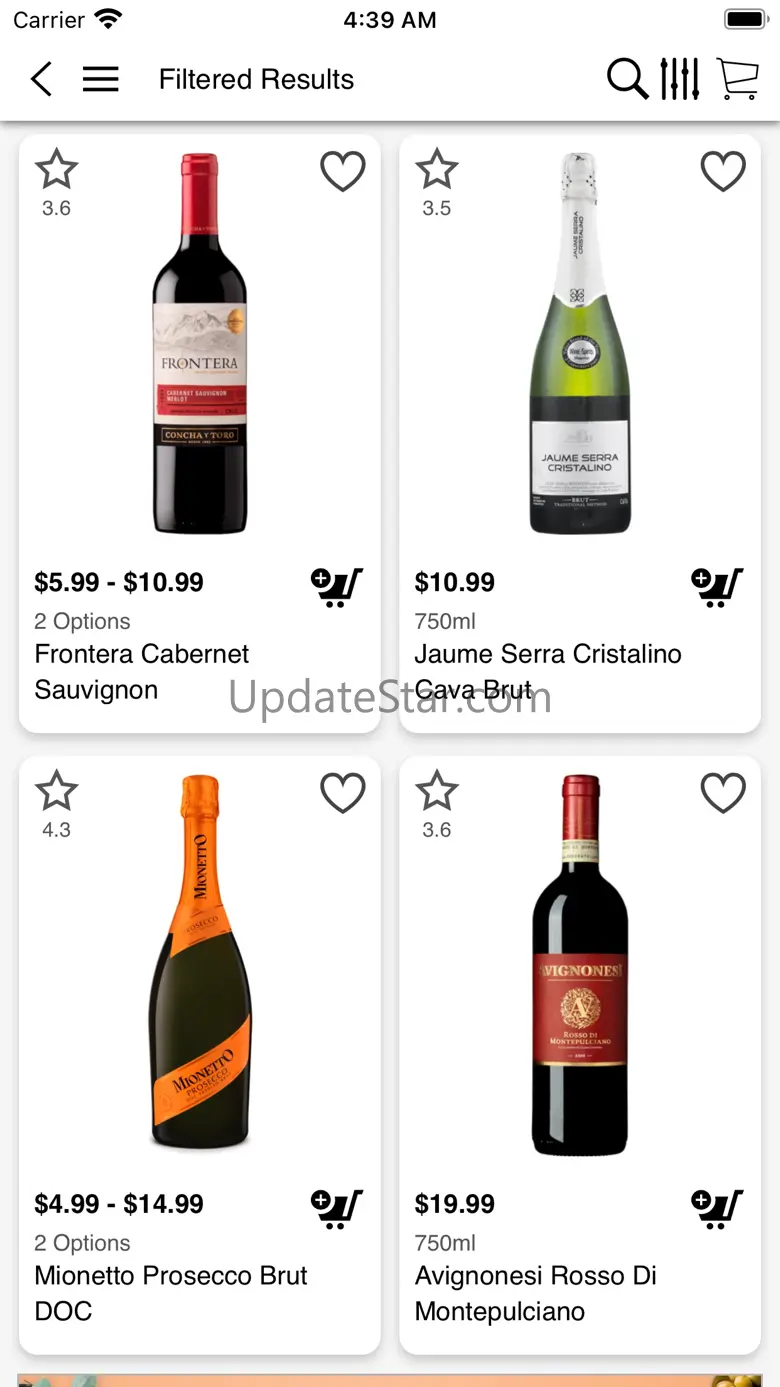The width and height of the screenshot is (780, 1387).
Task: Tap the rating star on Frontera Cabernet
Action: click(56, 171)
